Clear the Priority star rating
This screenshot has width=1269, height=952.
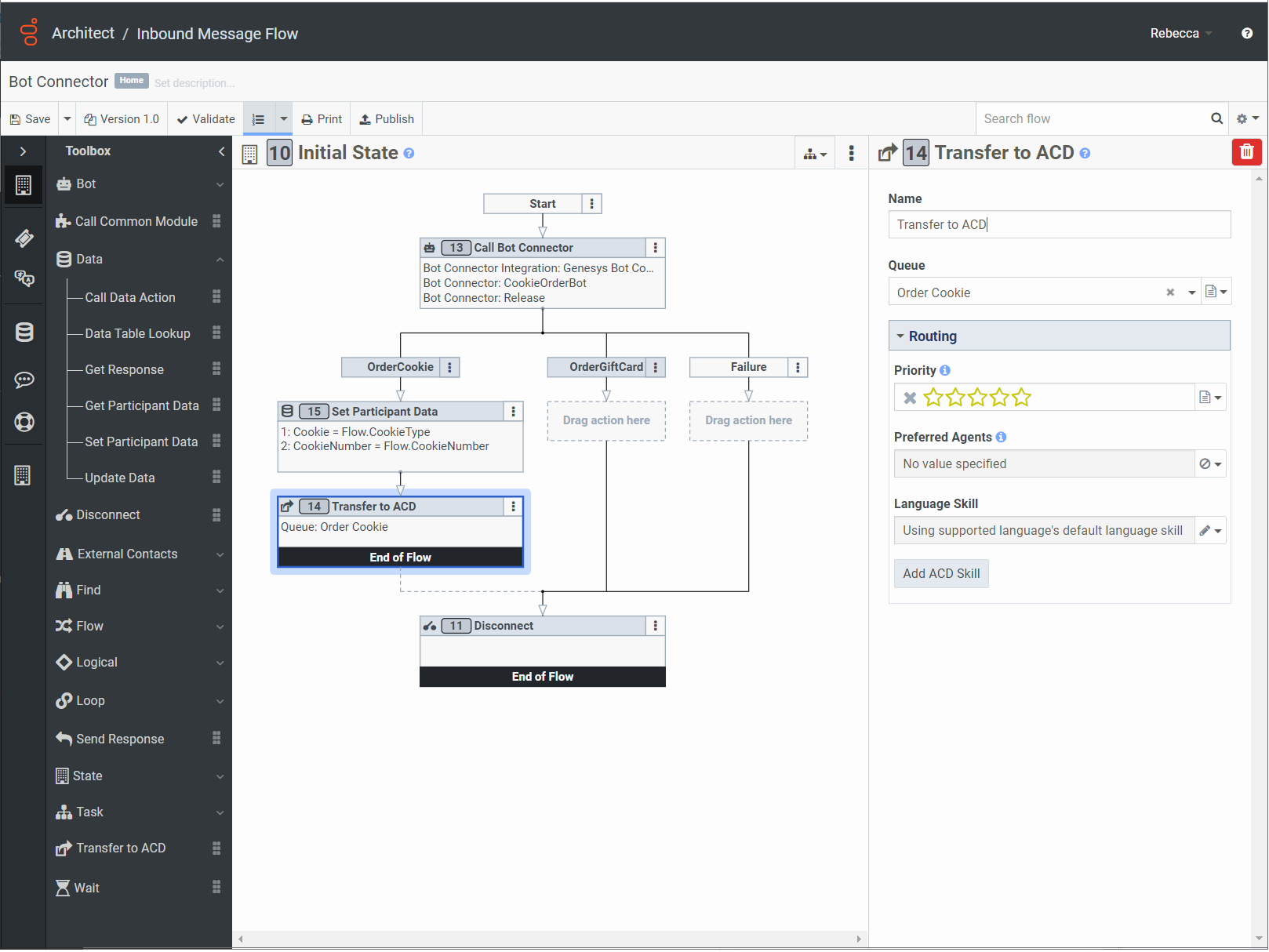(910, 398)
